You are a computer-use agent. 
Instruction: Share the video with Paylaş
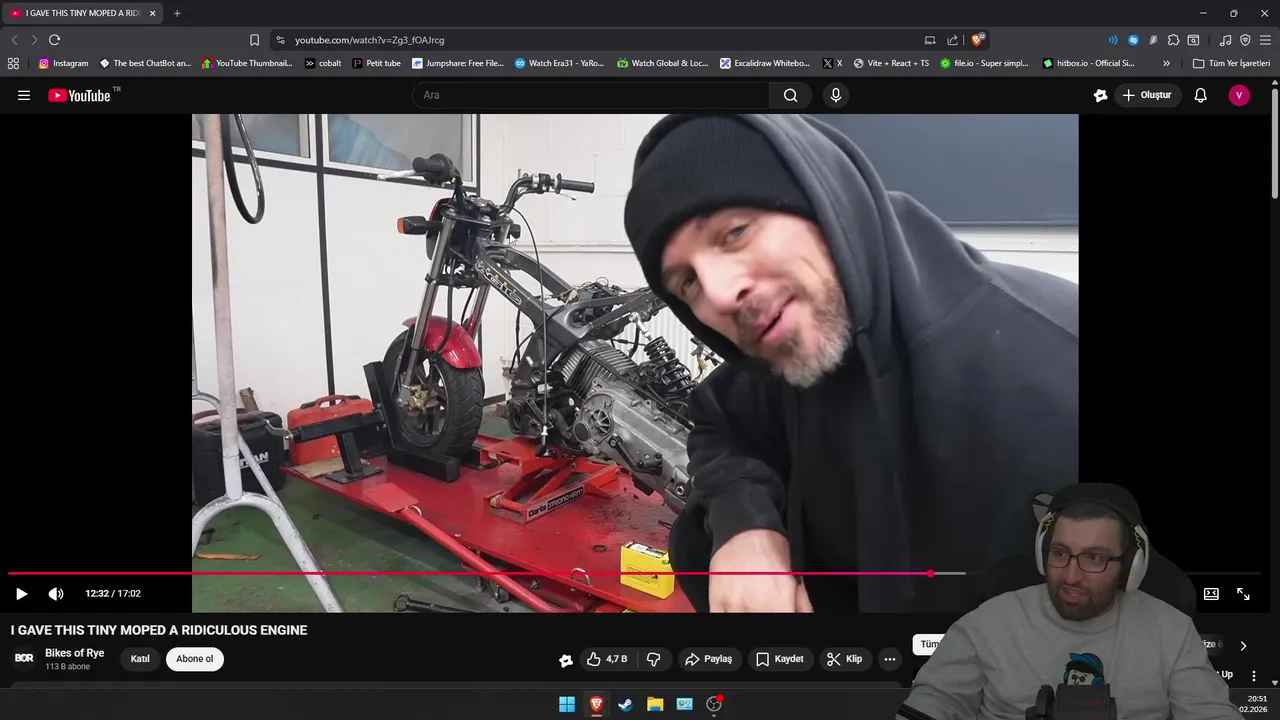(708, 659)
